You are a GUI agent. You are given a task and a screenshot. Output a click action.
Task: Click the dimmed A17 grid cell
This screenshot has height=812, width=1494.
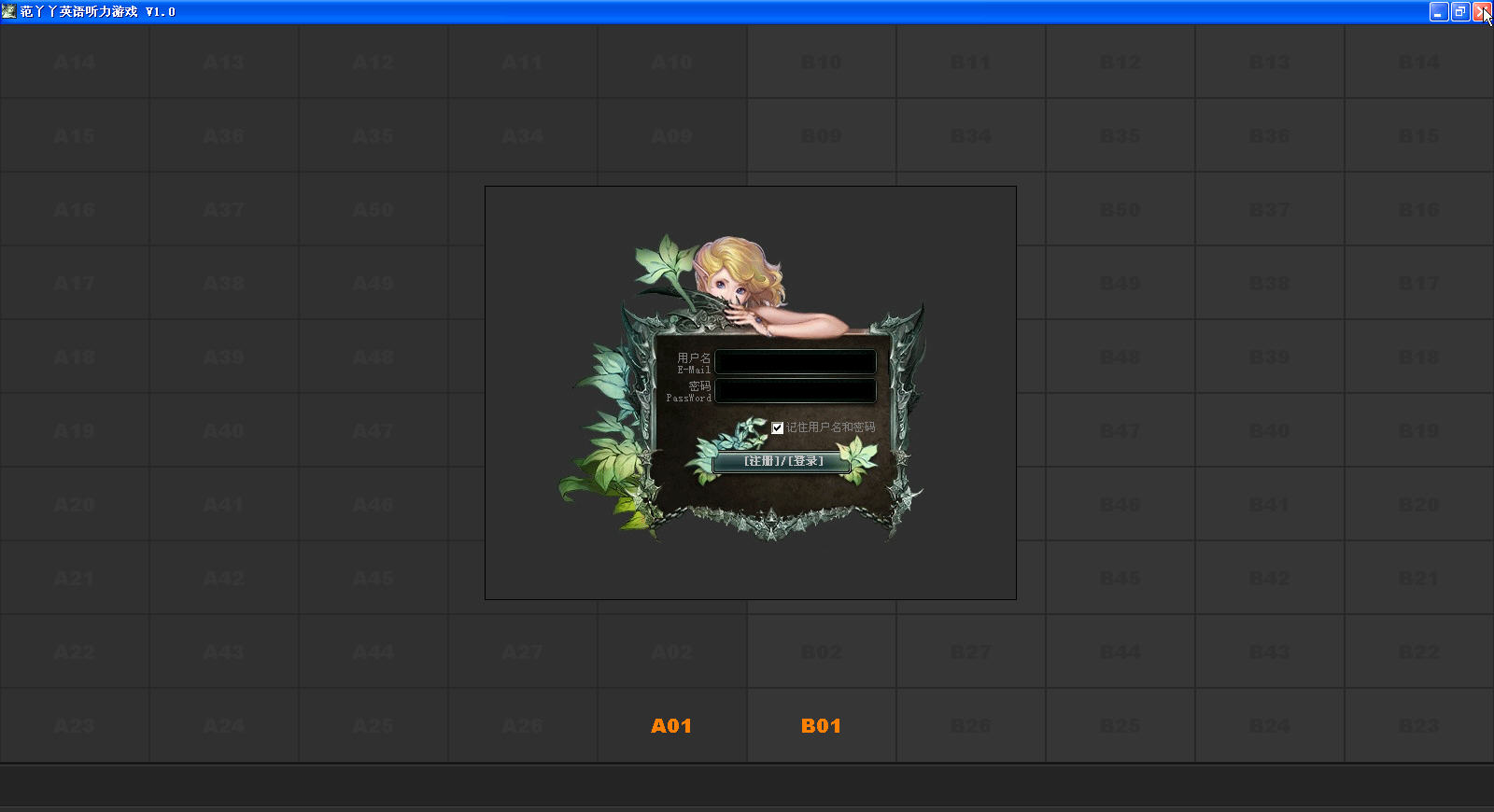(75, 283)
